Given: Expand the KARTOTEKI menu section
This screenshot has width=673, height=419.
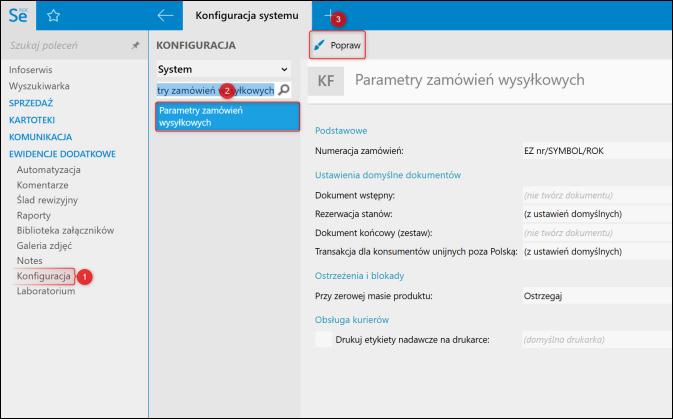Looking at the screenshot, I should 32,120.
